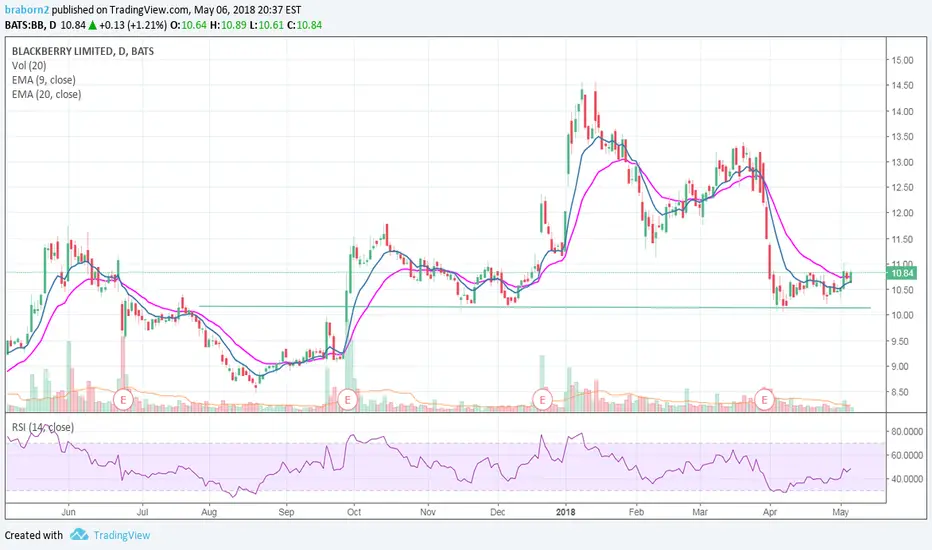
Task: Click the Apr label on time axis
Action: click(x=770, y=512)
